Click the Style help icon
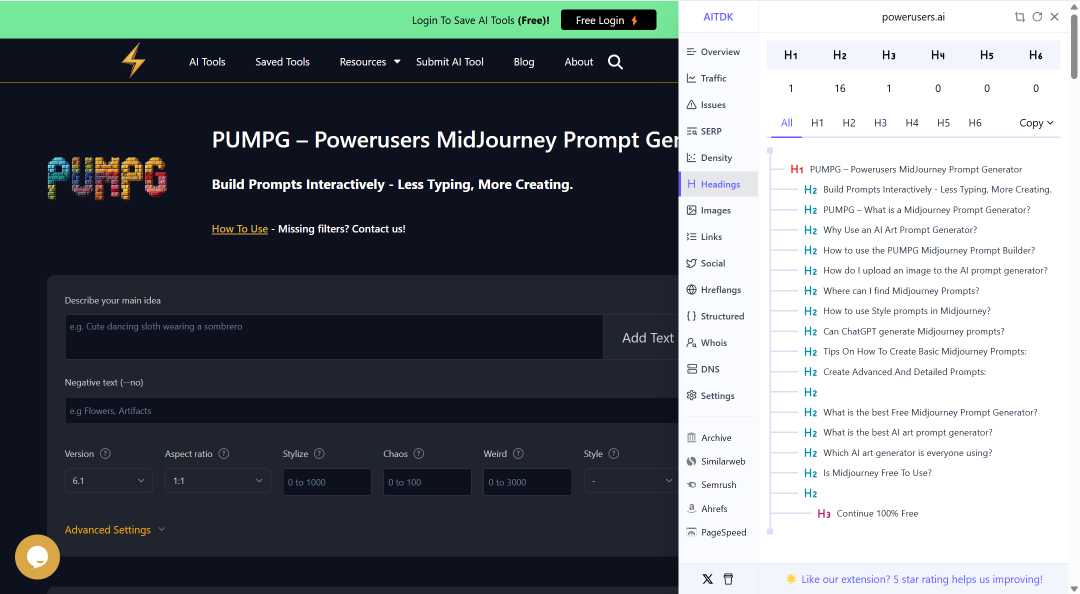This screenshot has height=594, width=1080. click(x=614, y=453)
